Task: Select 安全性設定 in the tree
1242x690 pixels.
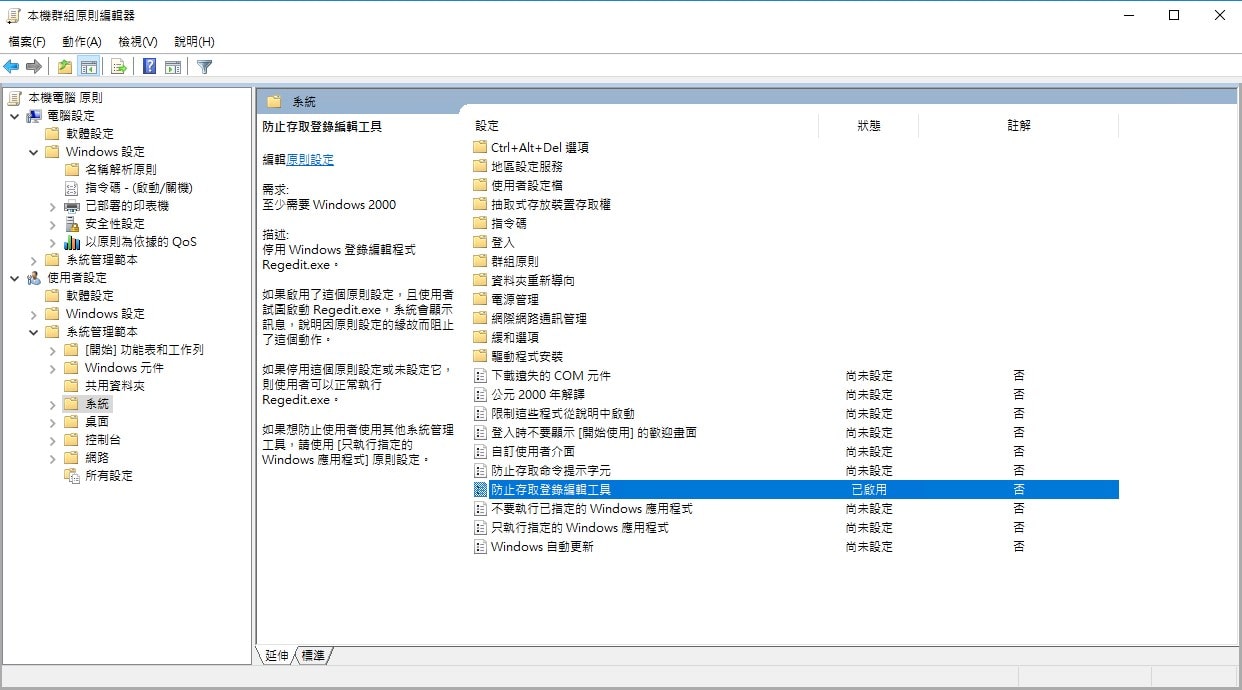Action: coord(114,224)
